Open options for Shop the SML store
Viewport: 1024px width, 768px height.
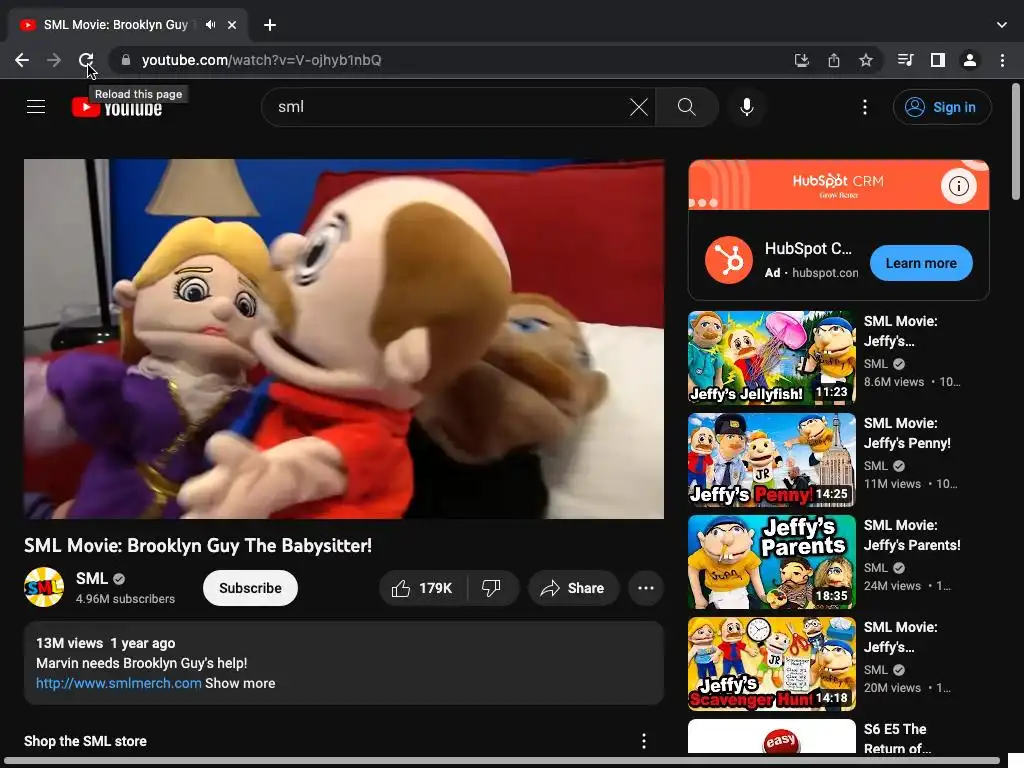(643, 741)
